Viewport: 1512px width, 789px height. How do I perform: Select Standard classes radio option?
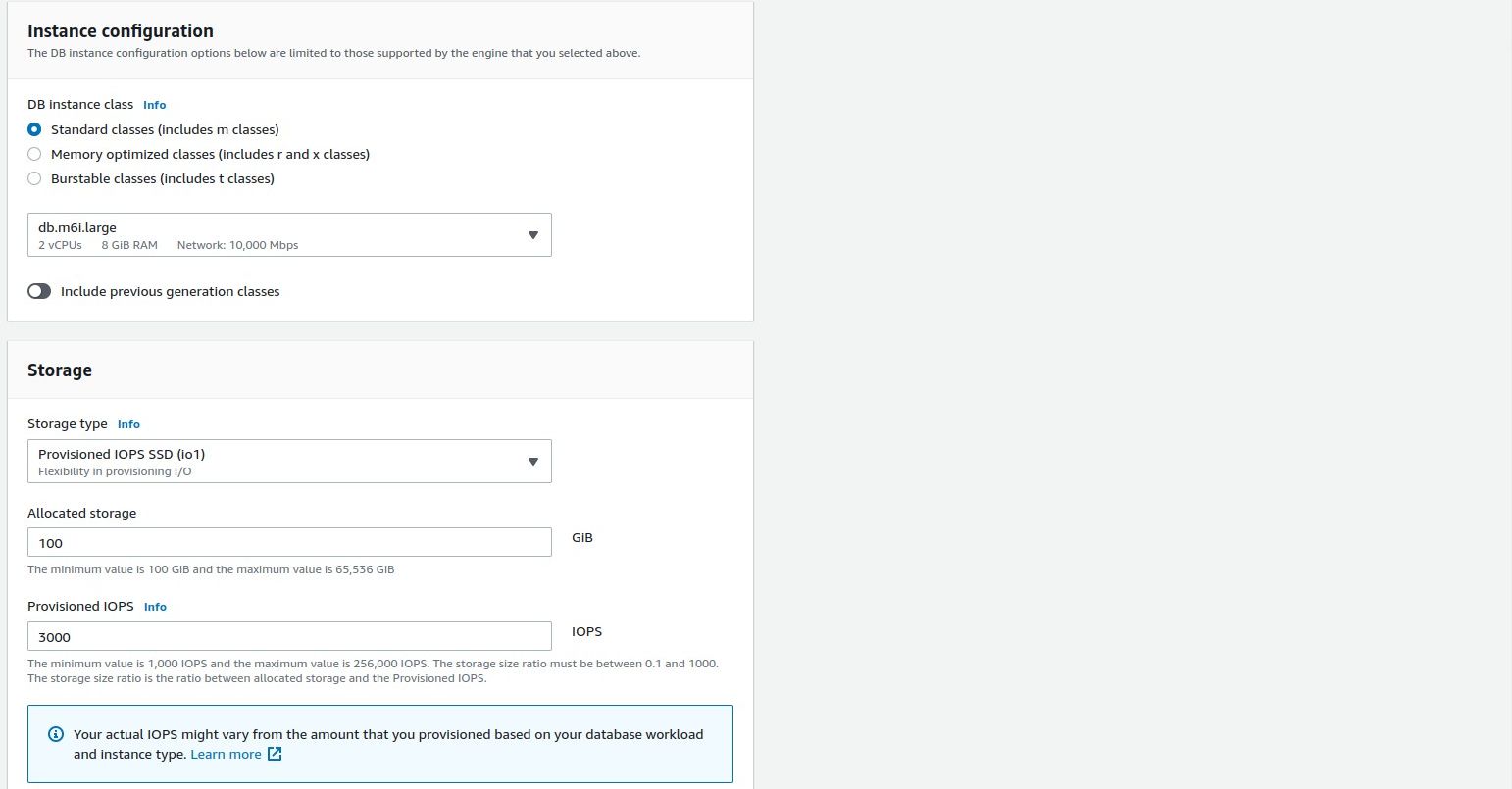tap(35, 129)
